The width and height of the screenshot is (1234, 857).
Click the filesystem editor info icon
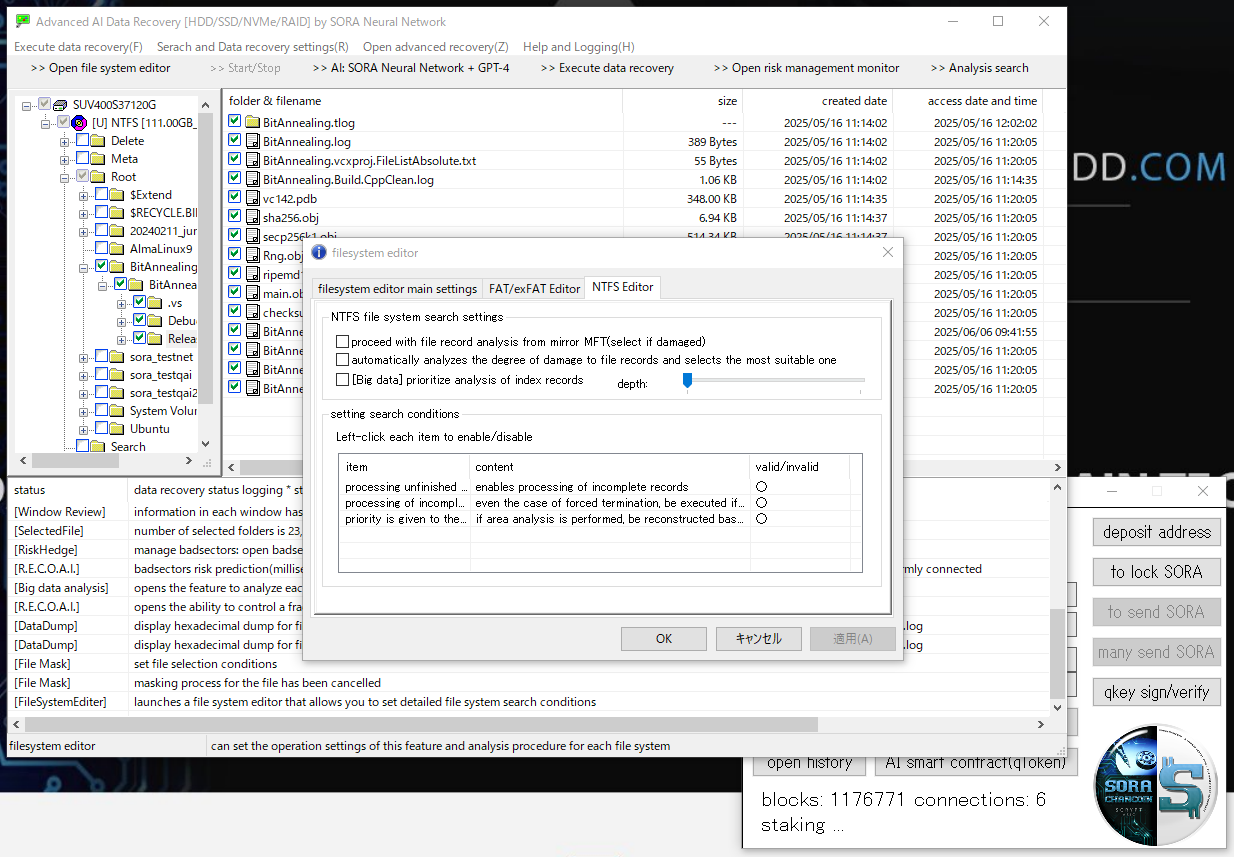(x=319, y=253)
